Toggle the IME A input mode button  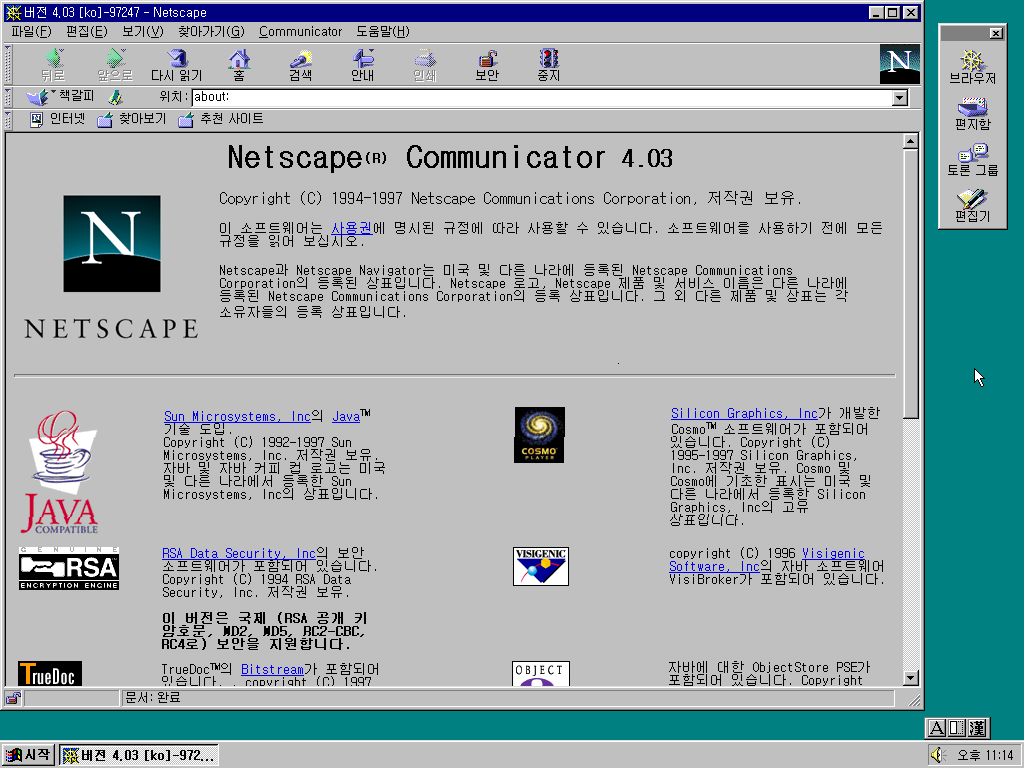pyautogui.click(x=936, y=728)
